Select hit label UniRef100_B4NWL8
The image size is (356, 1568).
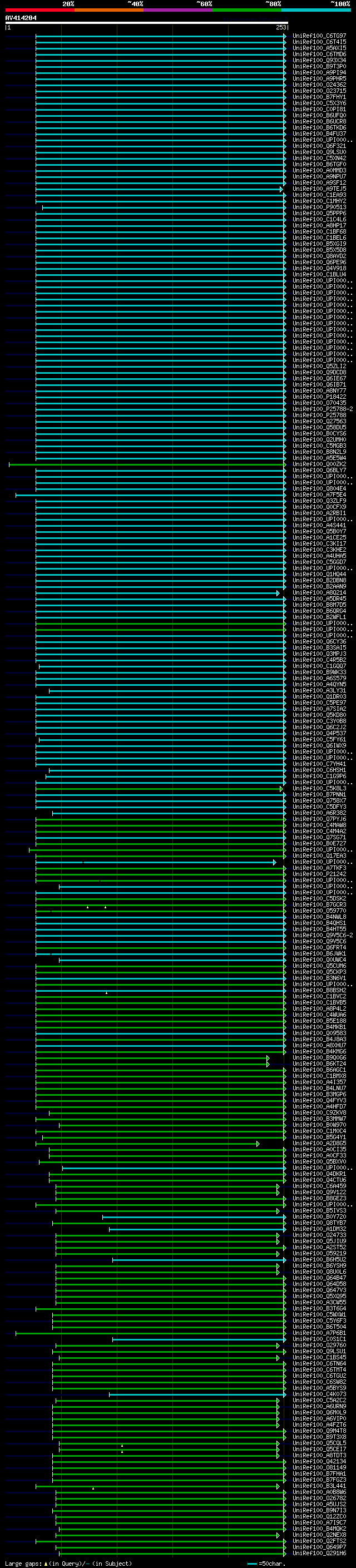pos(319,917)
